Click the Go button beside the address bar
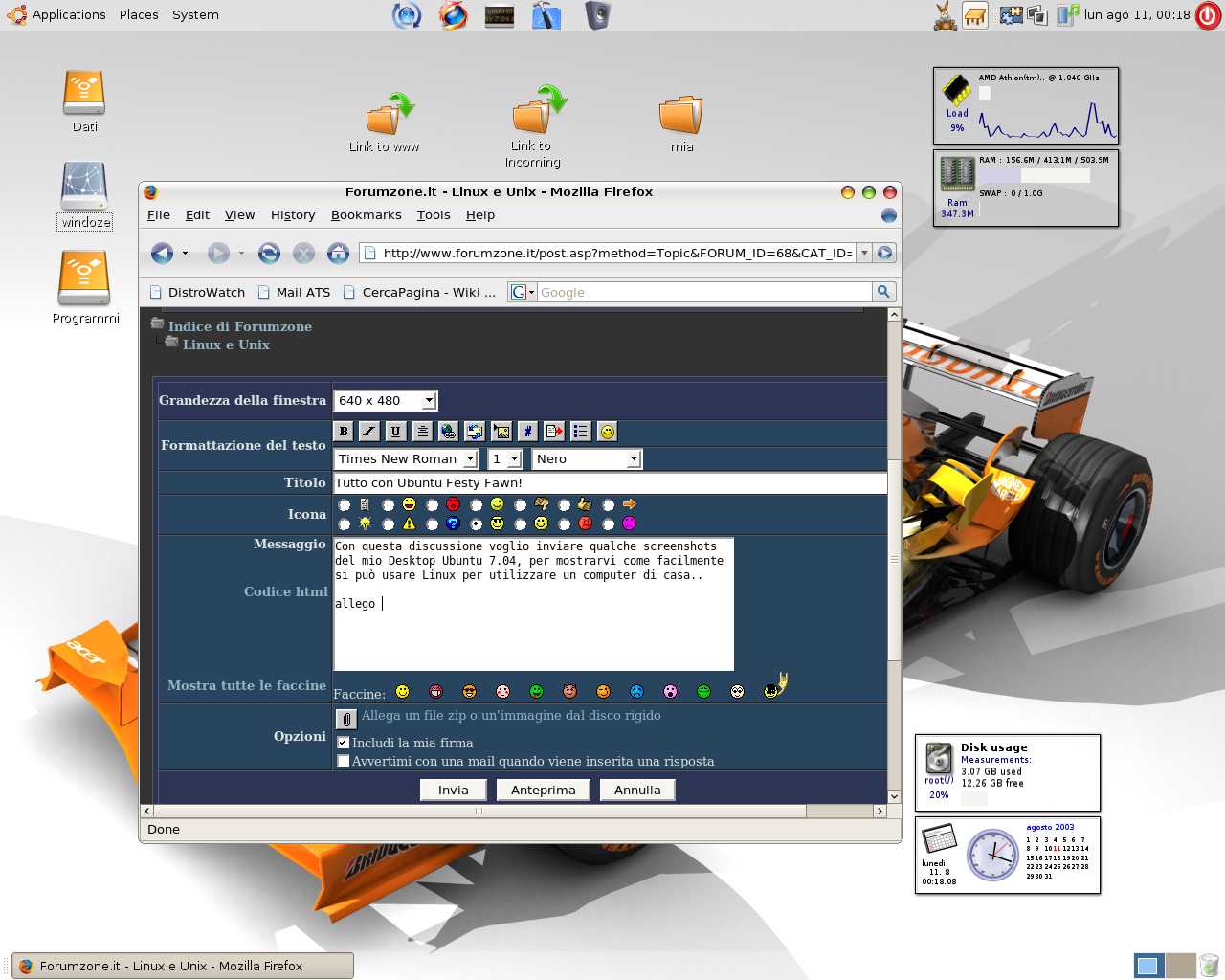 point(885,253)
